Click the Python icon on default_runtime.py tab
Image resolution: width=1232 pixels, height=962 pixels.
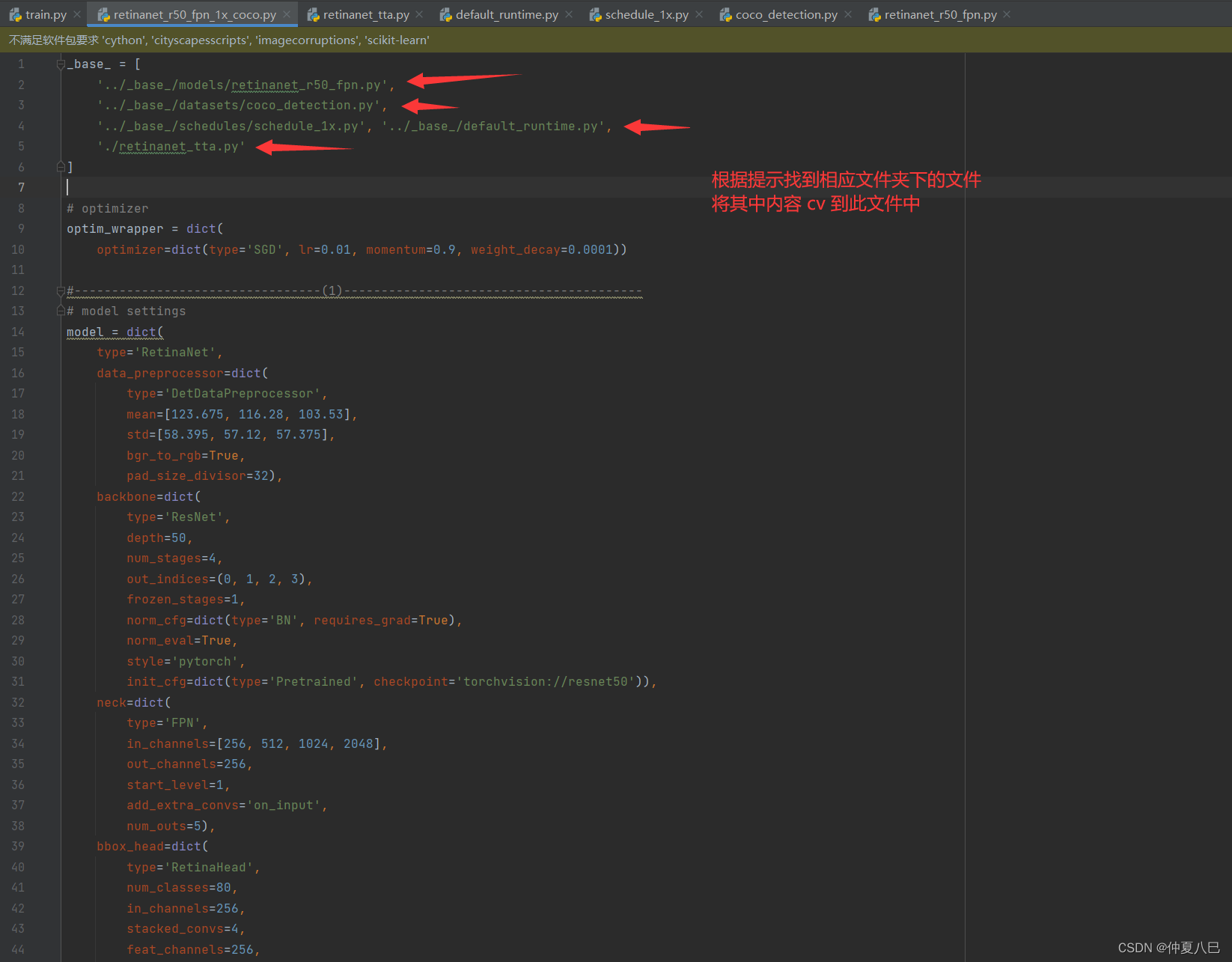(x=446, y=13)
